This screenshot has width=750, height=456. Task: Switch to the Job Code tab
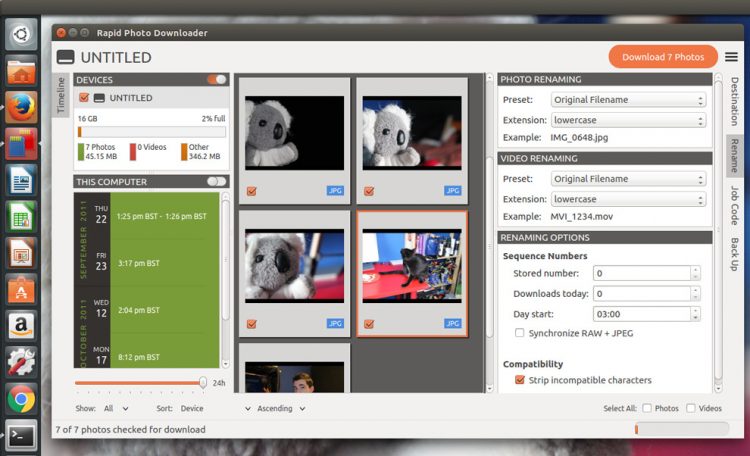point(734,205)
